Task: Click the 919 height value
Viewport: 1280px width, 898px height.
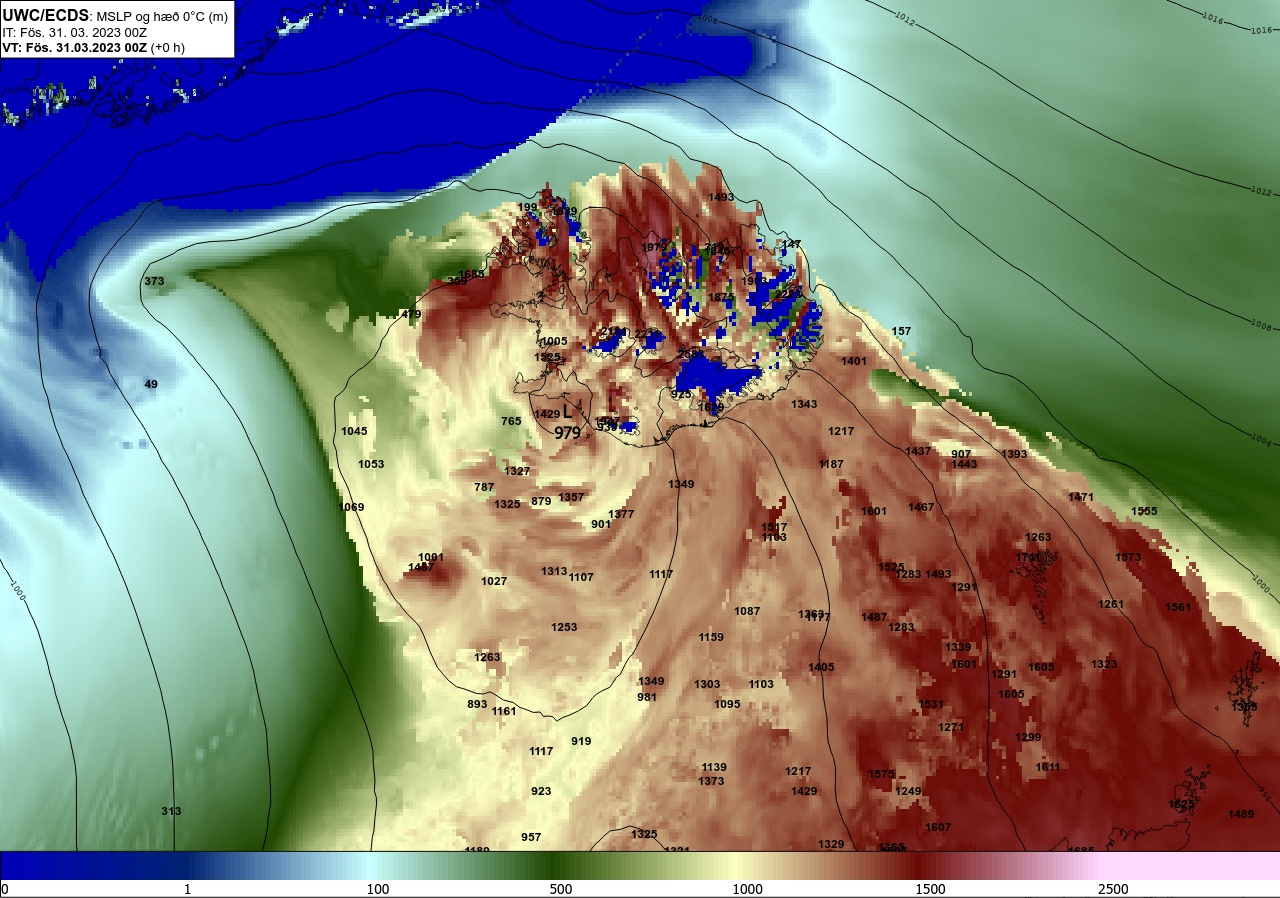Action: click(x=581, y=741)
